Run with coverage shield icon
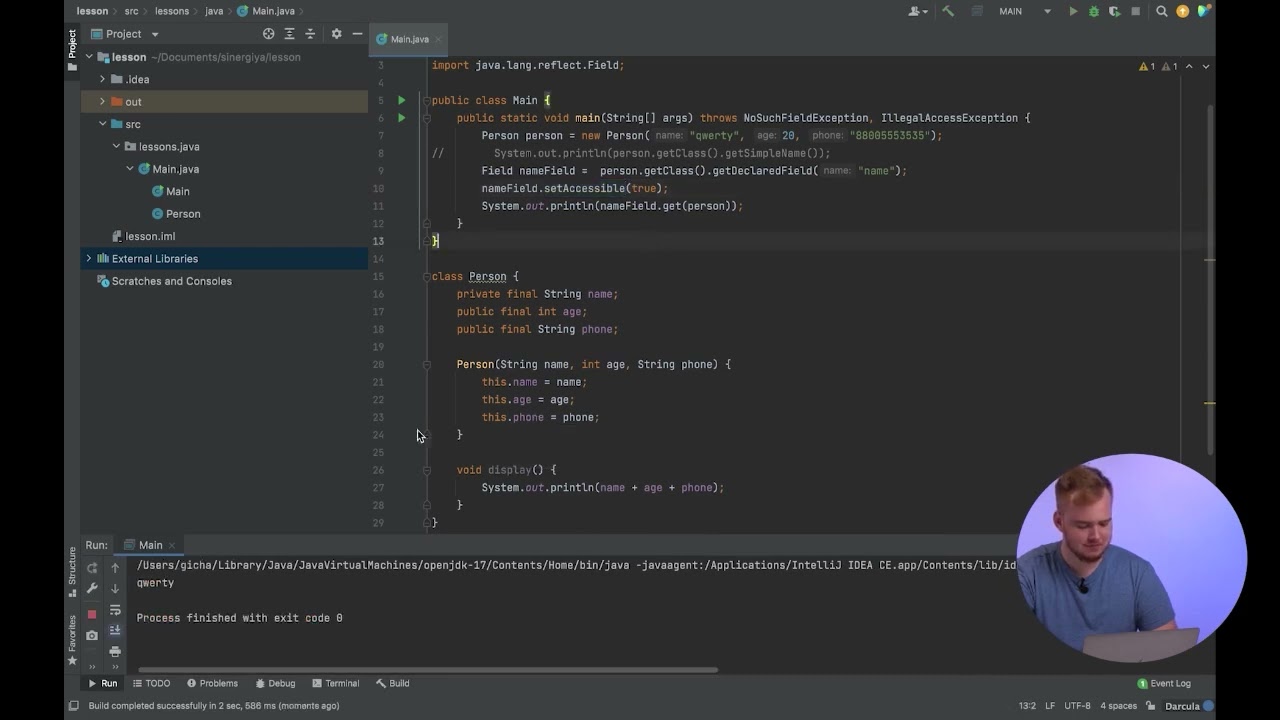Image resolution: width=1280 pixels, height=720 pixels. pos(1114,11)
